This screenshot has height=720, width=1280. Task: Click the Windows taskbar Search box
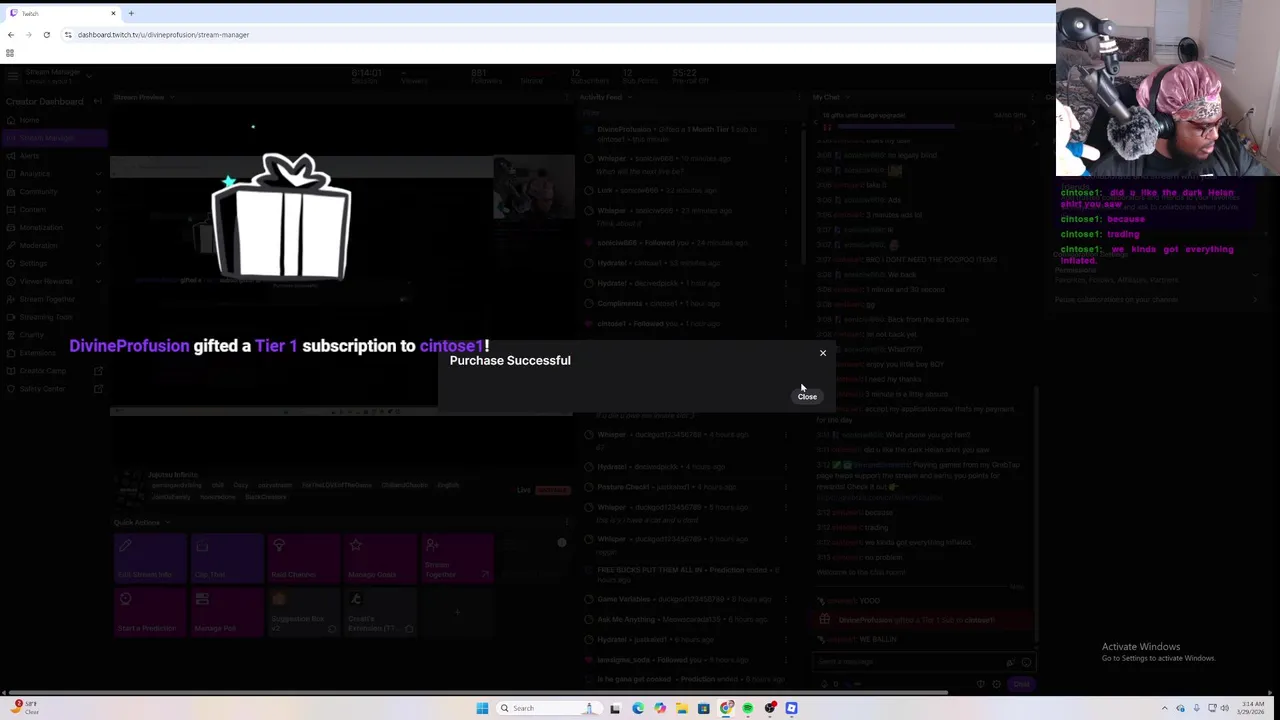548,708
